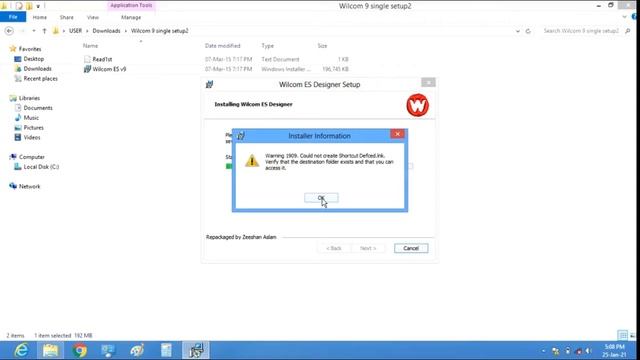Close the Installer Information dialog
Screen dimensions: 640x360
pos(397,134)
